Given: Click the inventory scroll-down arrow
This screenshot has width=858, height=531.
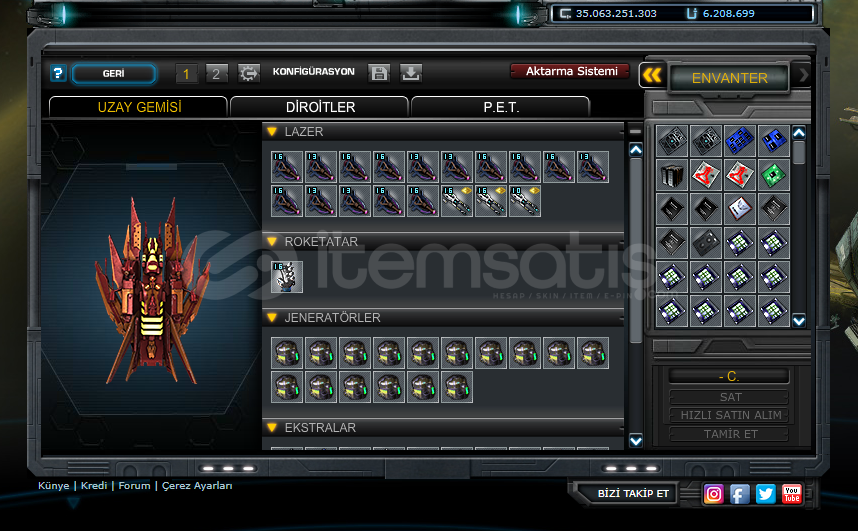Looking at the screenshot, I should [799, 321].
